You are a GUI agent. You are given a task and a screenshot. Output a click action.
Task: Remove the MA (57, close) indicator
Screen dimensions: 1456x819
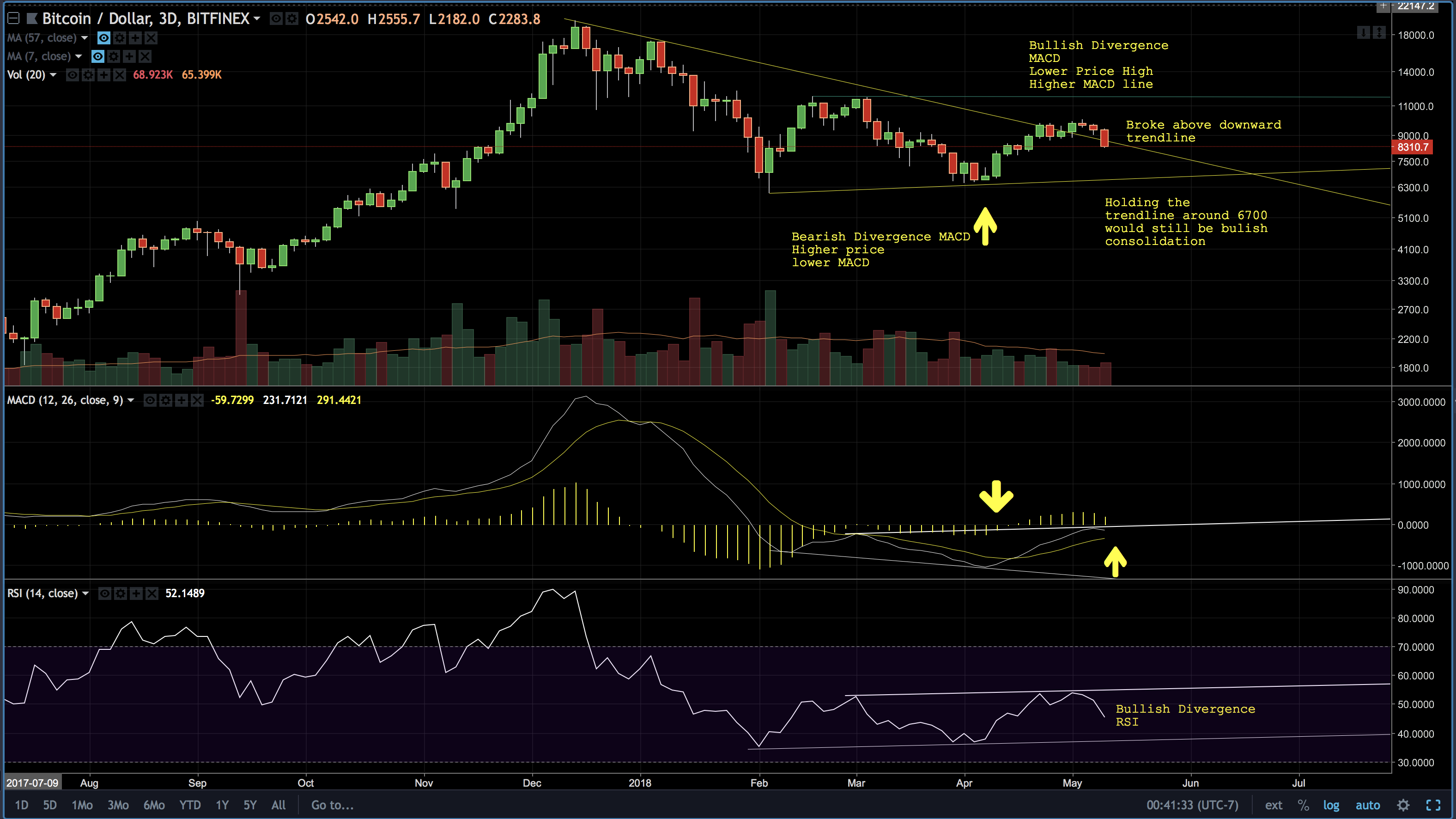click(151, 38)
